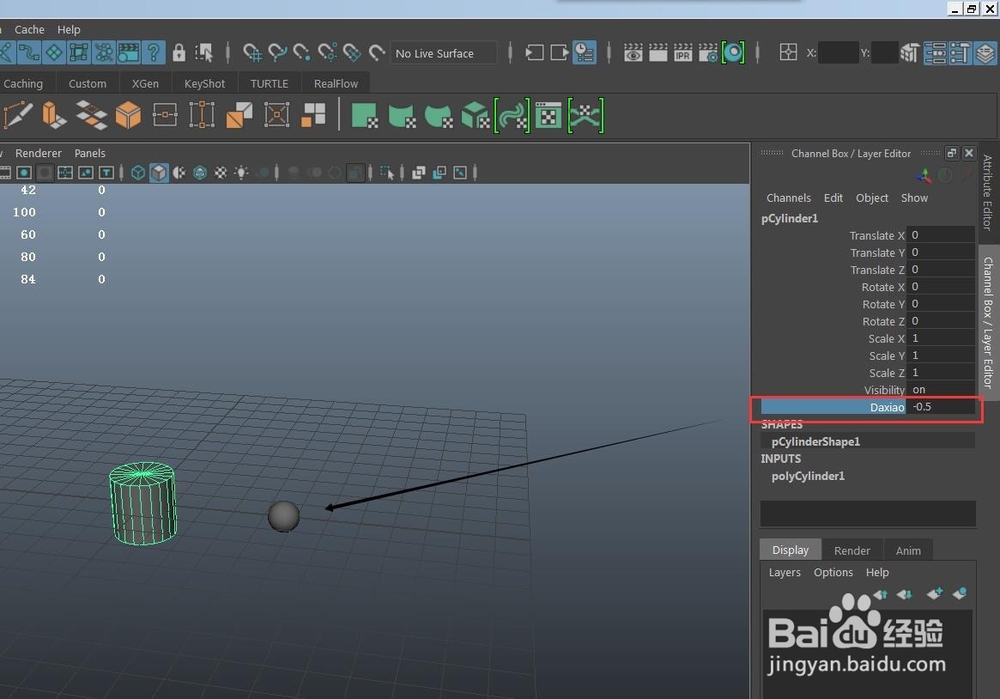Open Render View clapper with eye
The height and width of the screenshot is (699, 1000).
633,53
